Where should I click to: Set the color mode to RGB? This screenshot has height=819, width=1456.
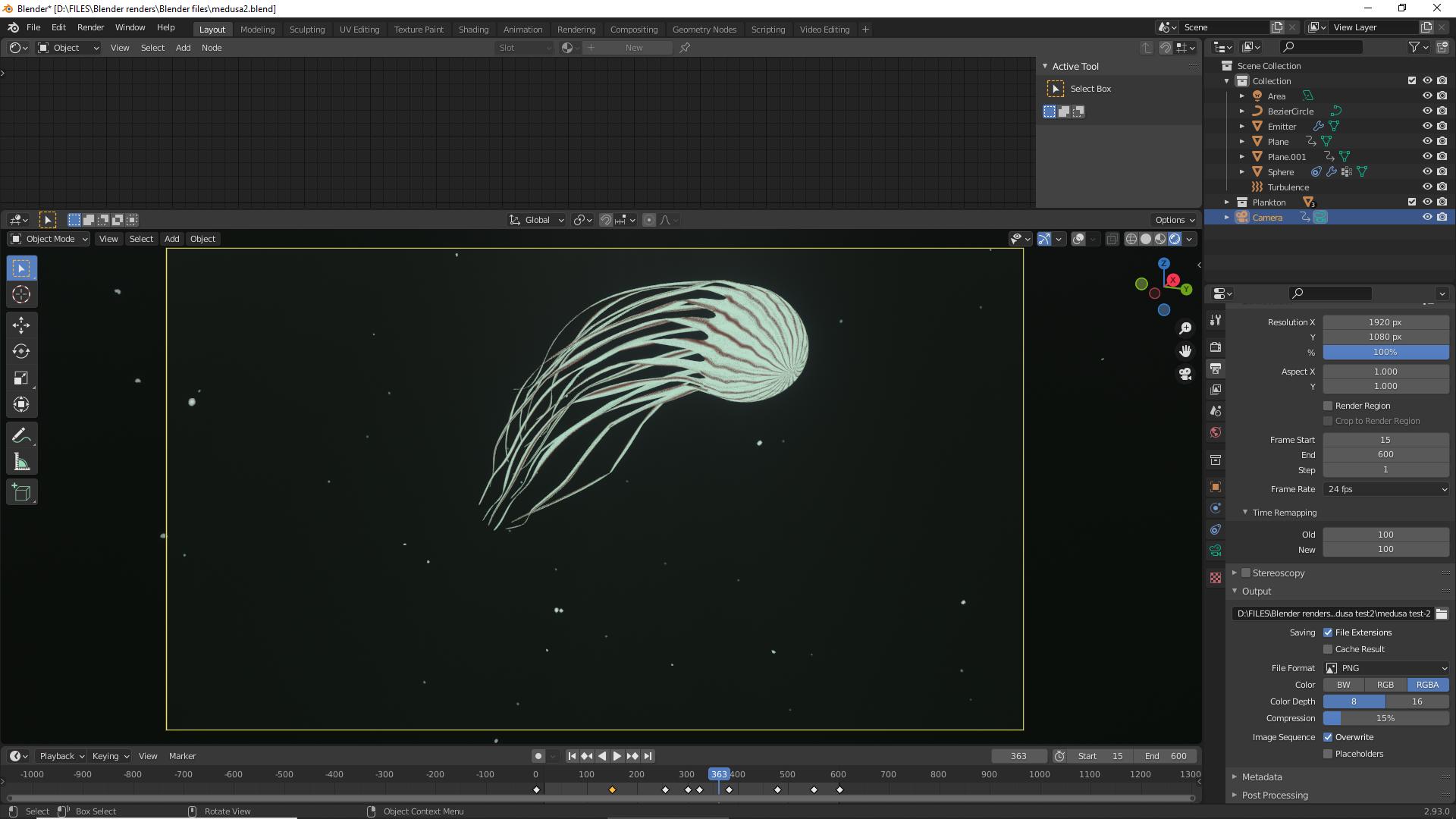(1385, 685)
